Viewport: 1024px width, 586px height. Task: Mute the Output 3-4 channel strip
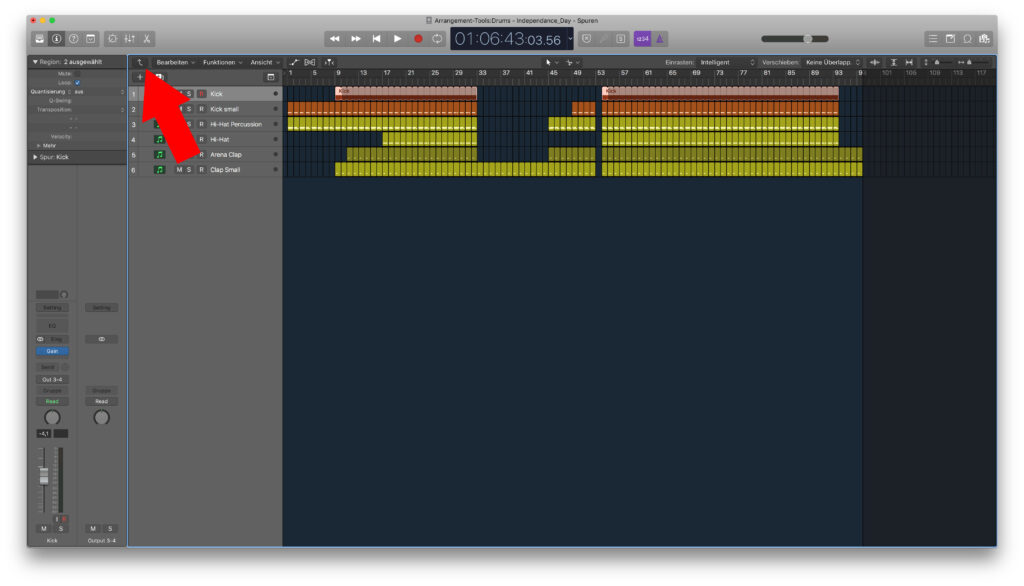click(93, 529)
